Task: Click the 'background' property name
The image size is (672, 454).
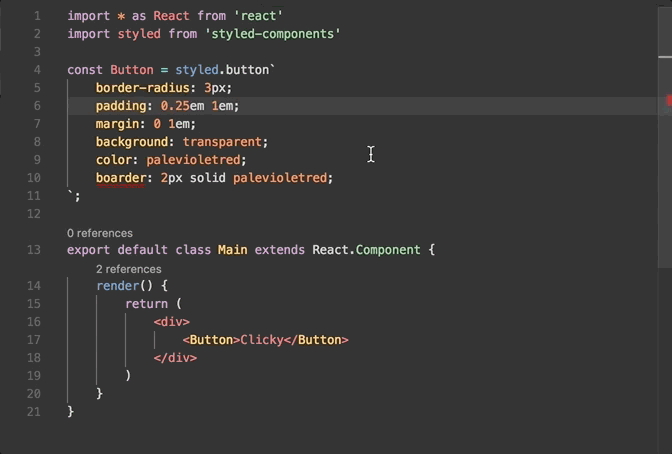Action: click(132, 142)
